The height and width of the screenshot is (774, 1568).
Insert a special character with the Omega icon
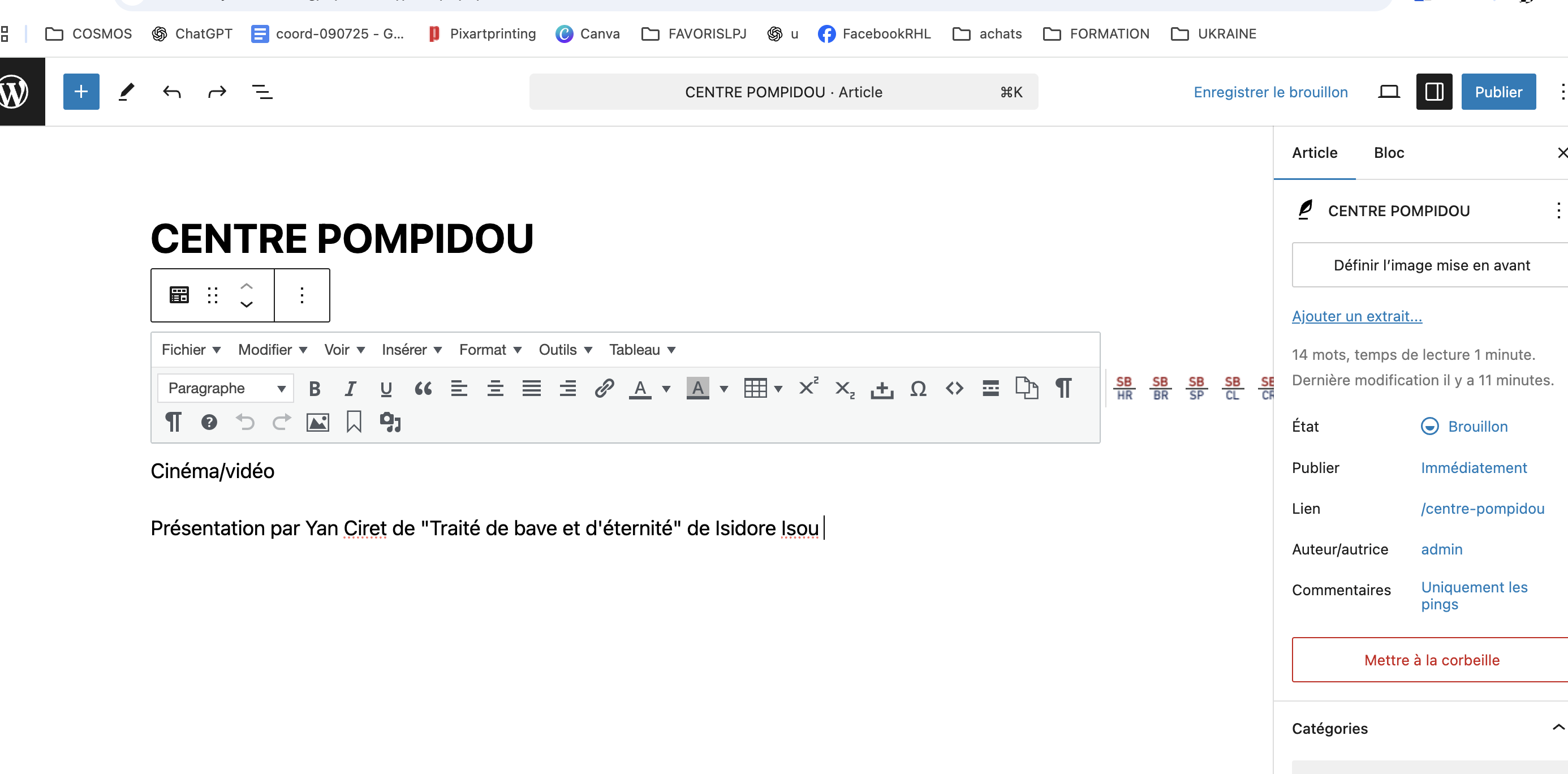coord(918,389)
